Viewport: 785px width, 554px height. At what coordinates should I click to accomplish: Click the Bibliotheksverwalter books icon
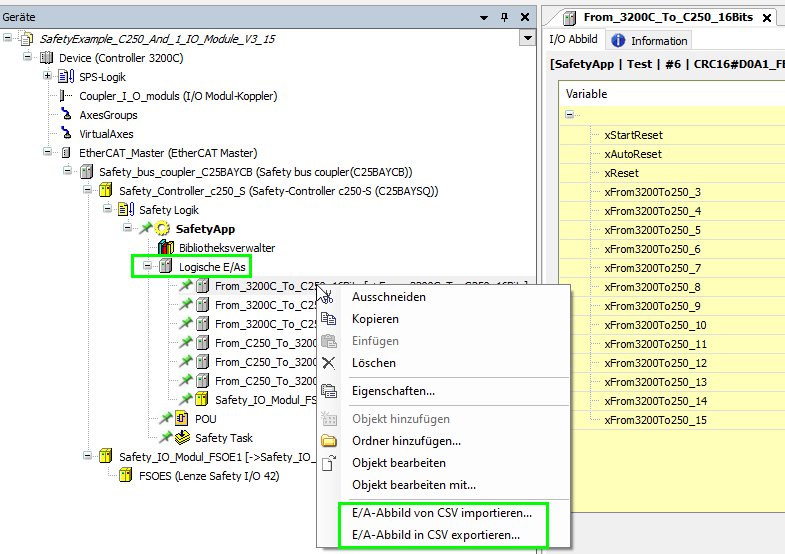point(166,248)
